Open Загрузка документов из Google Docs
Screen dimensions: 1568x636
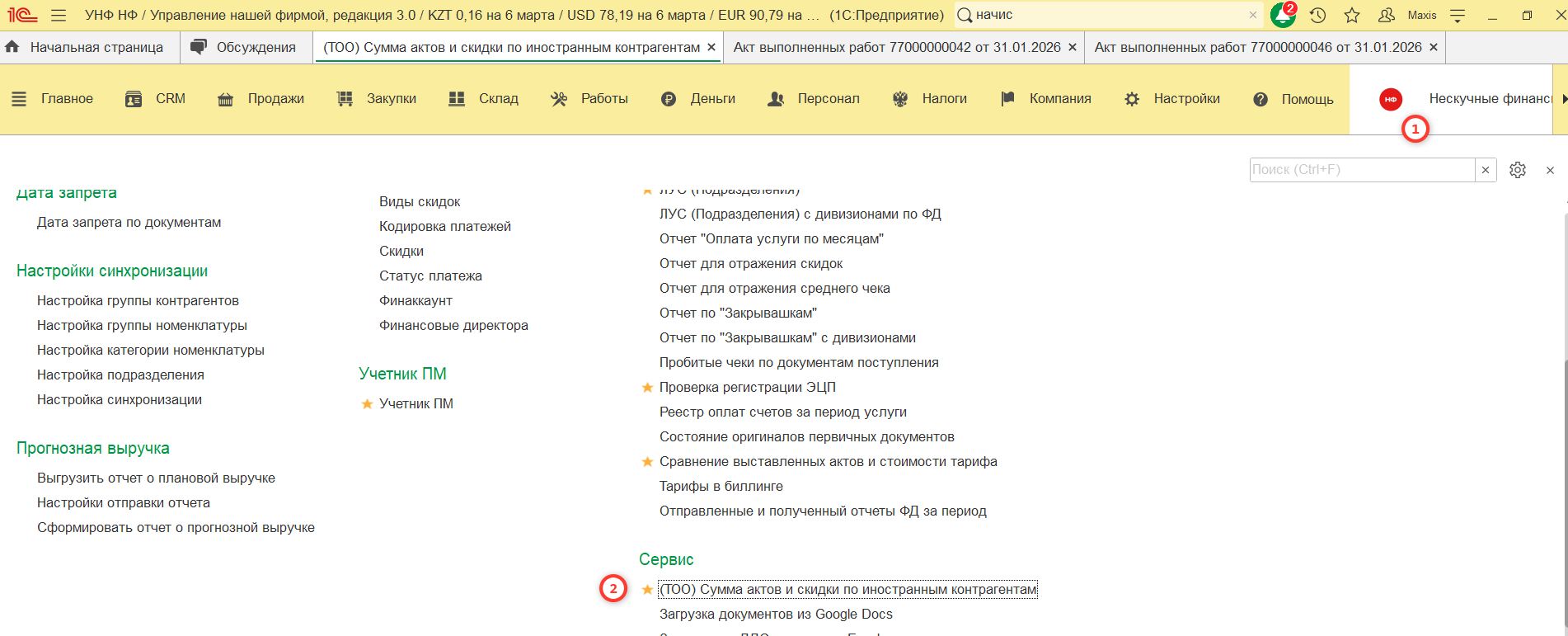point(775,615)
